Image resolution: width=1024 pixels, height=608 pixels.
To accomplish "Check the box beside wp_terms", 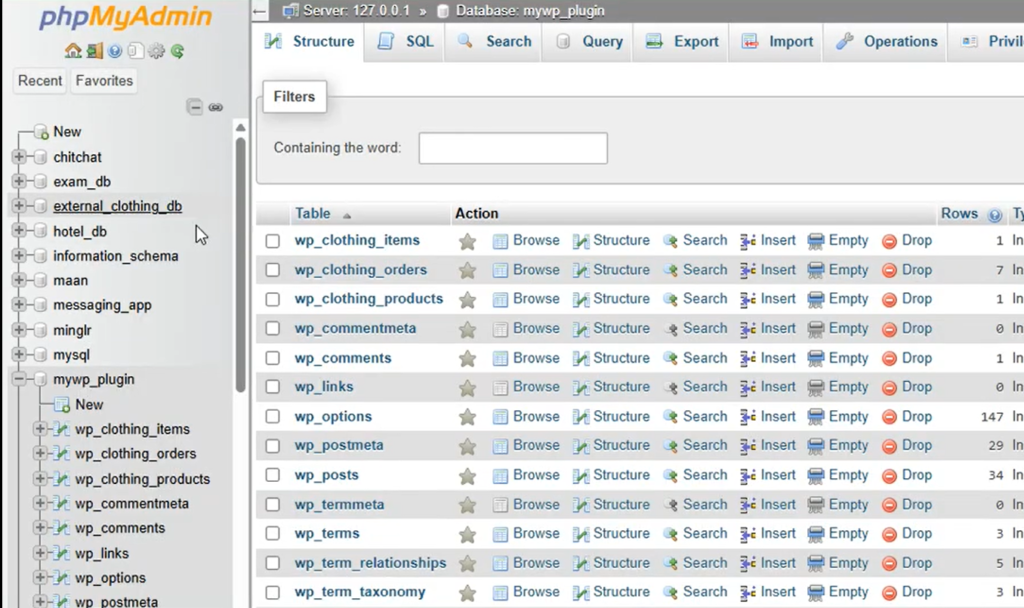I will coord(273,534).
